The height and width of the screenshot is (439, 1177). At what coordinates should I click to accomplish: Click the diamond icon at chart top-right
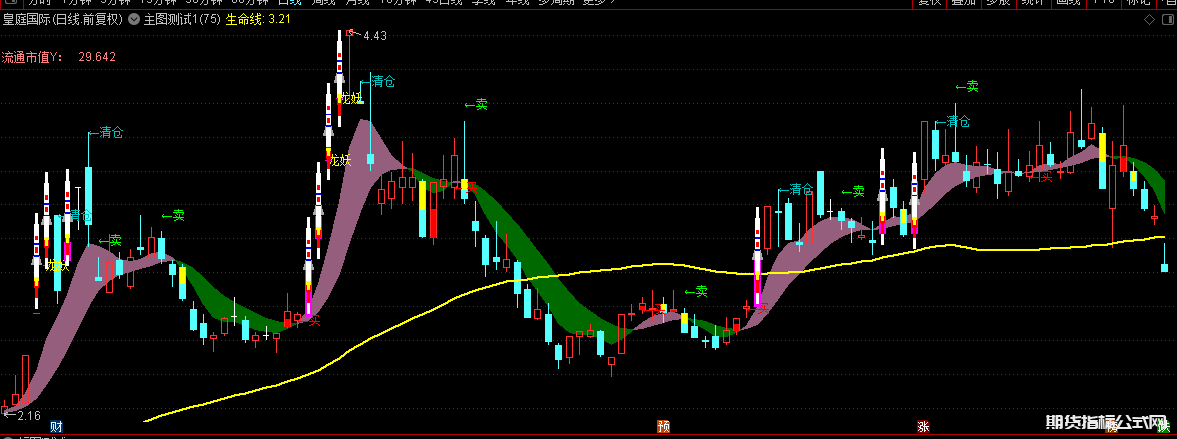pyautogui.click(x=1148, y=20)
